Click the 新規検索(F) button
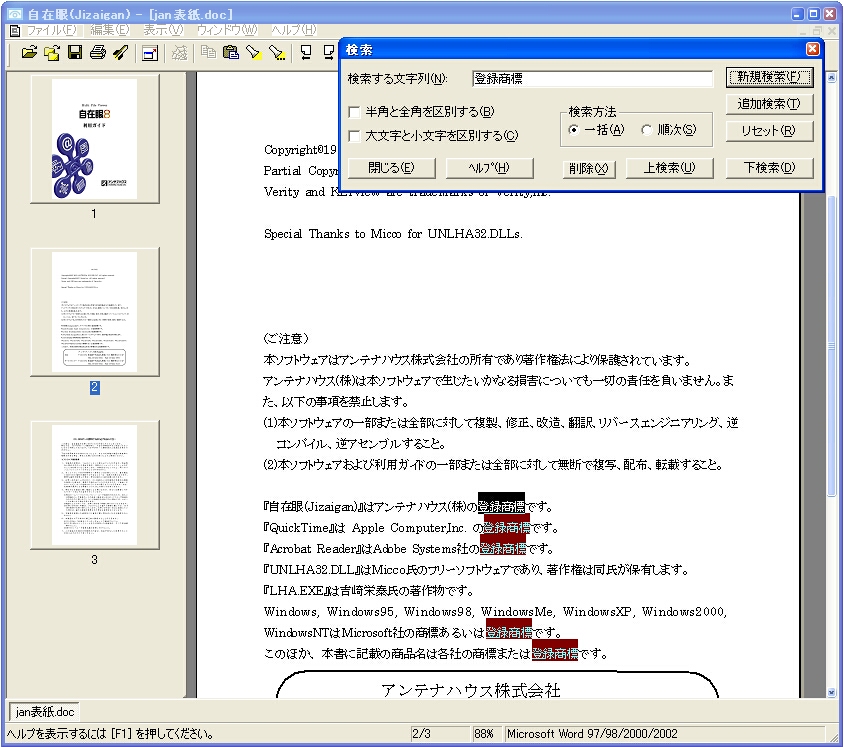The height and width of the screenshot is (747, 844). coord(769,77)
